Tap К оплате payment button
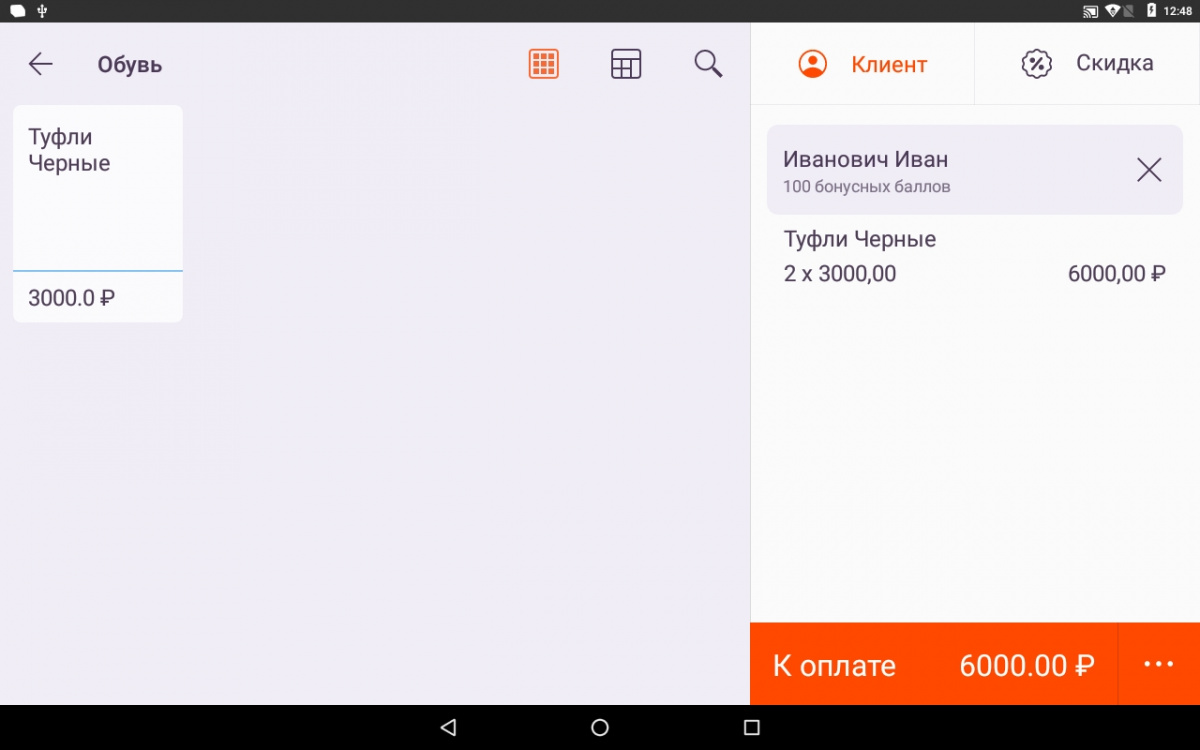1200x750 pixels. point(933,664)
